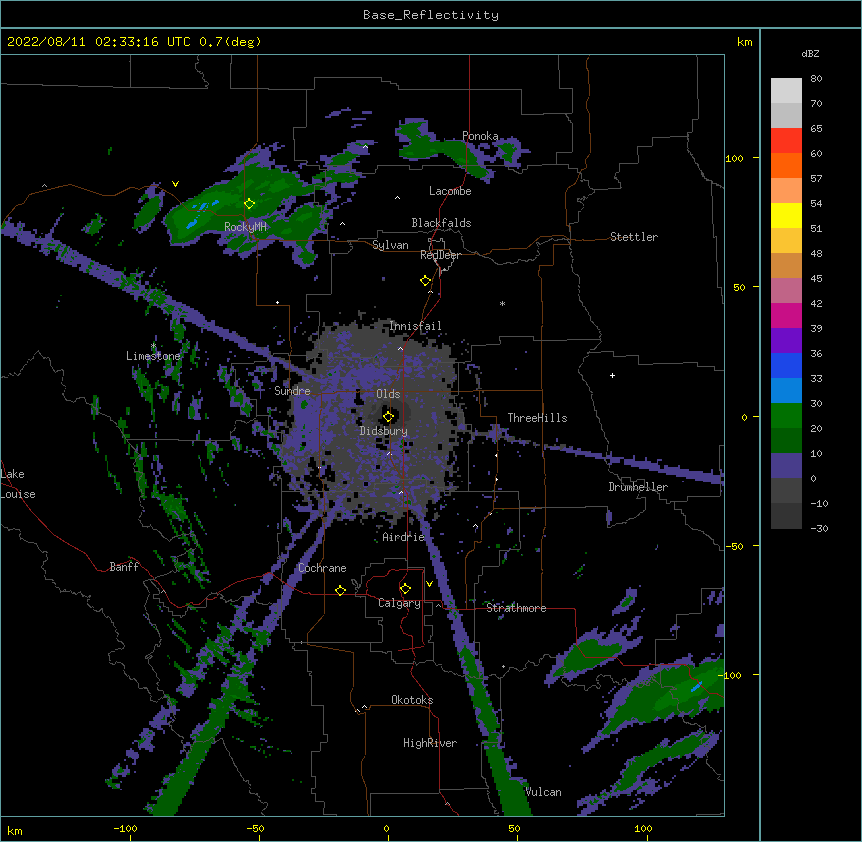
Task: Click the Calgary city label
Action: [399, 603]
